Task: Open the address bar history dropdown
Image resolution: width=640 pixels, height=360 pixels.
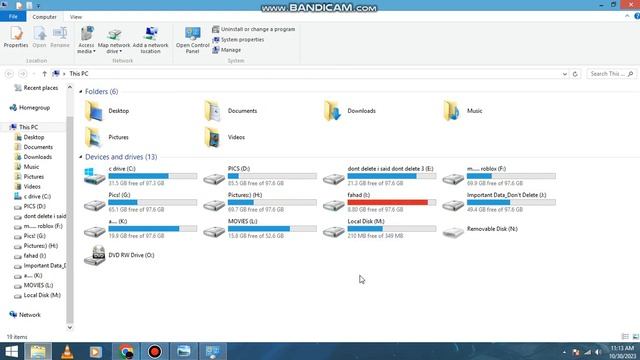Action: pyautogui.click(x=564, y=74)
